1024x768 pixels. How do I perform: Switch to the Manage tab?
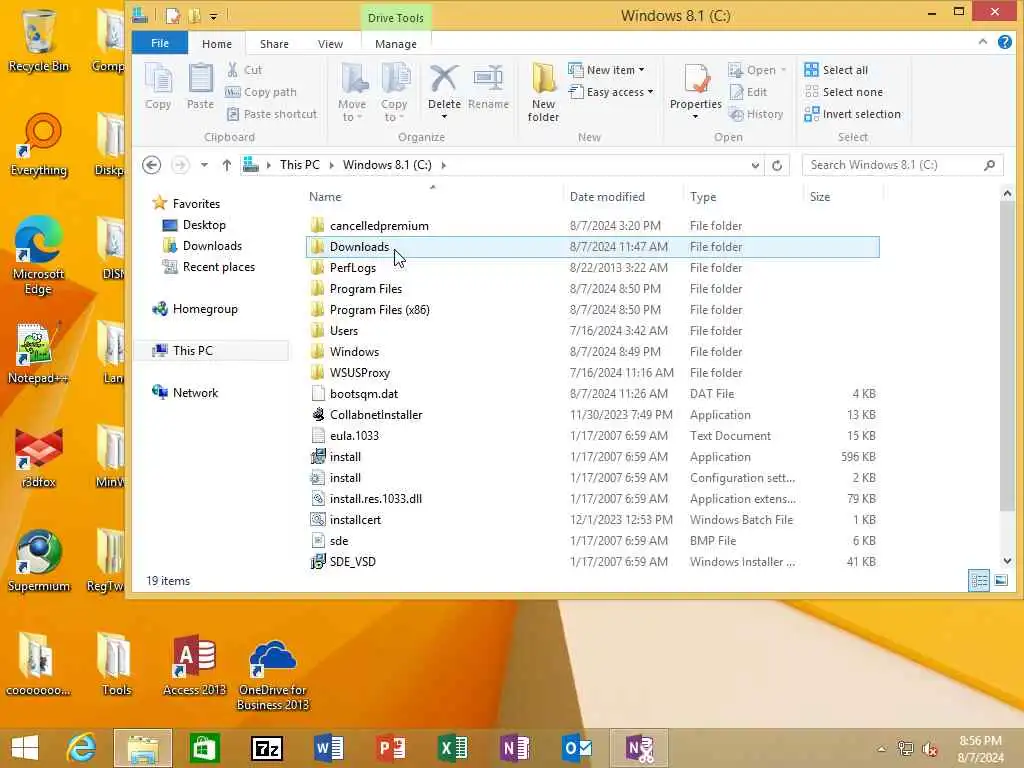[396, 44]
